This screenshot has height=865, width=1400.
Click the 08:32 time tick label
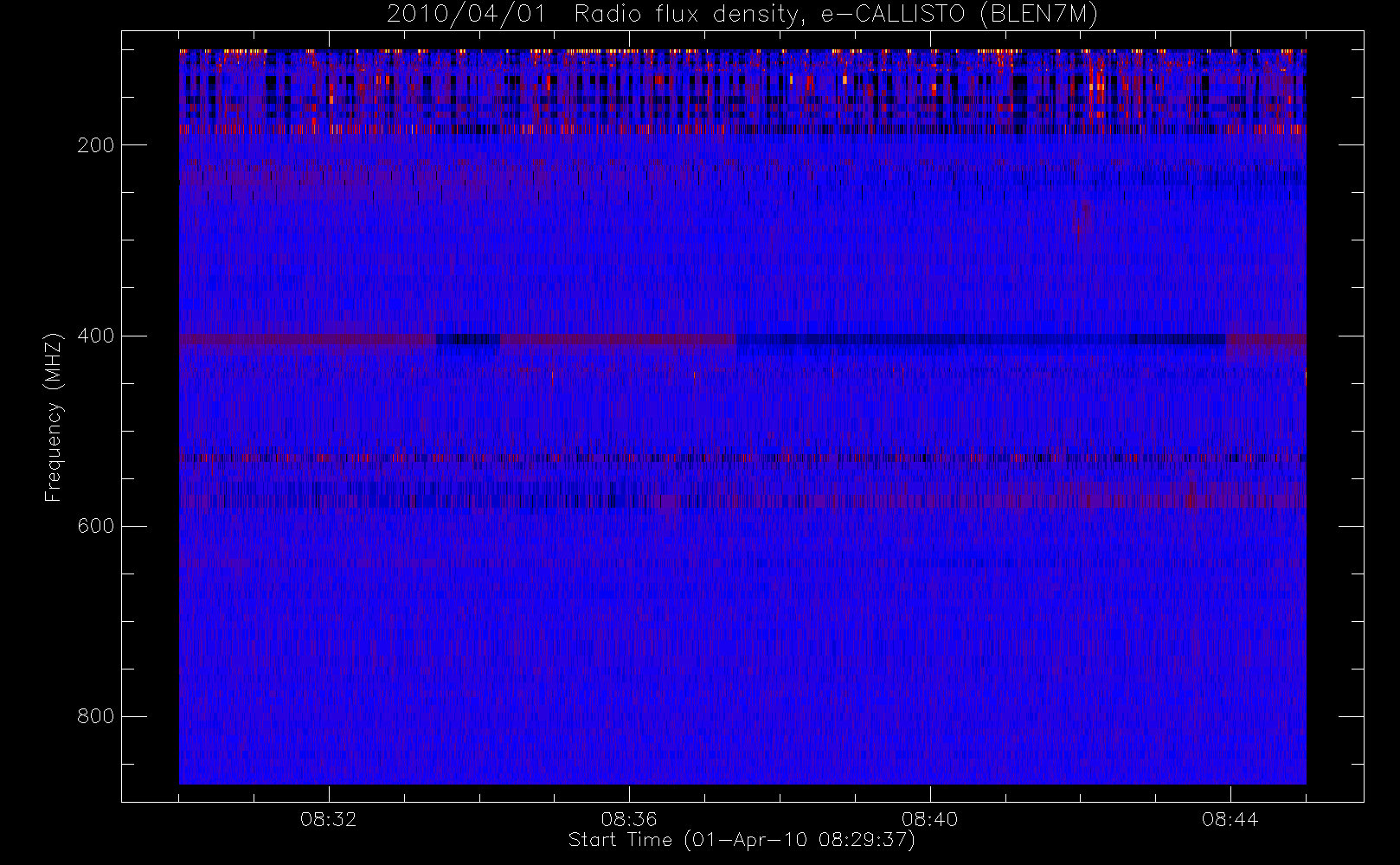coord(329,819)
